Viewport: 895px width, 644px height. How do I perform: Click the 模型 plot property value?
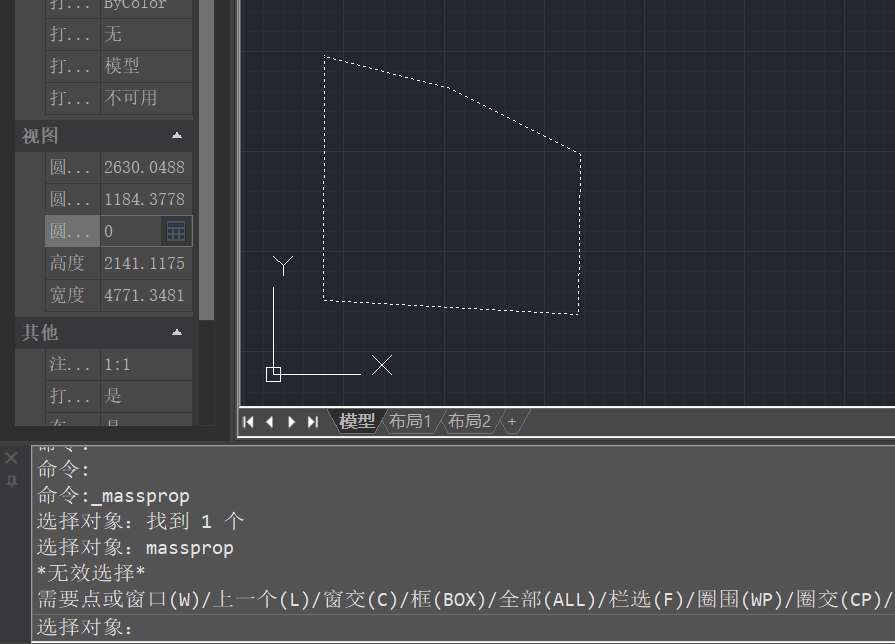145,66
